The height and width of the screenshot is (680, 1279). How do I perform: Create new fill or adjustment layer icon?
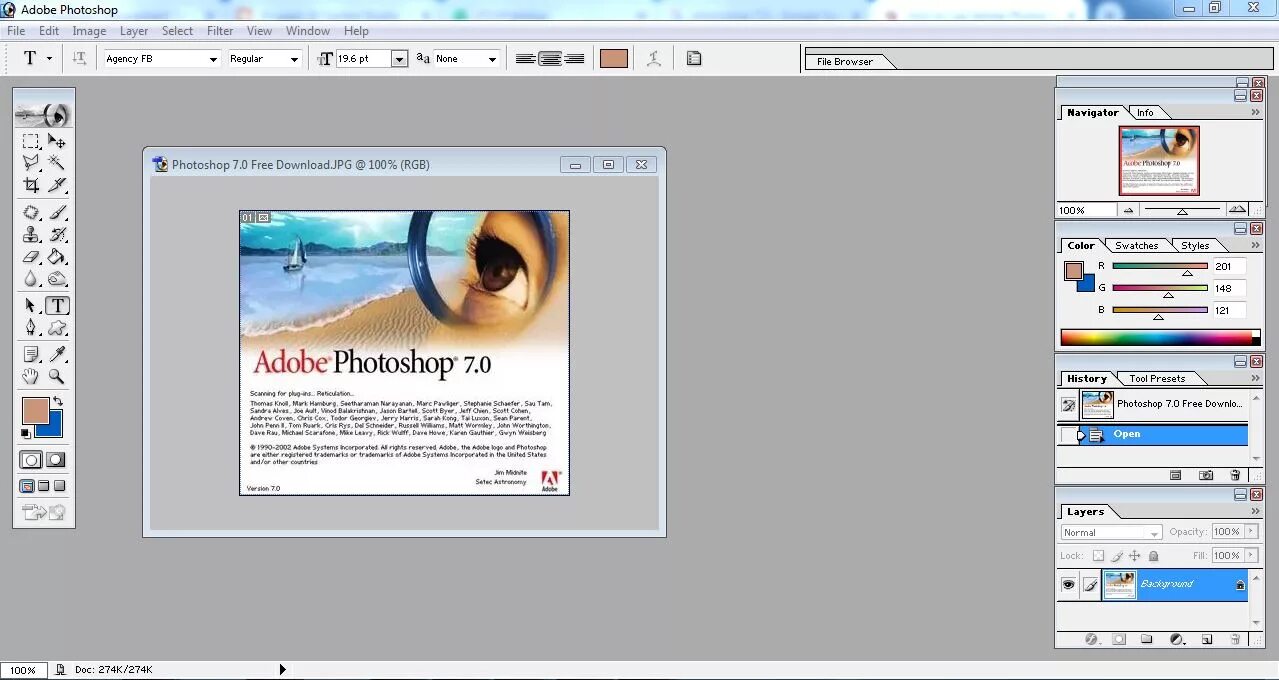tap(1177, 639)
